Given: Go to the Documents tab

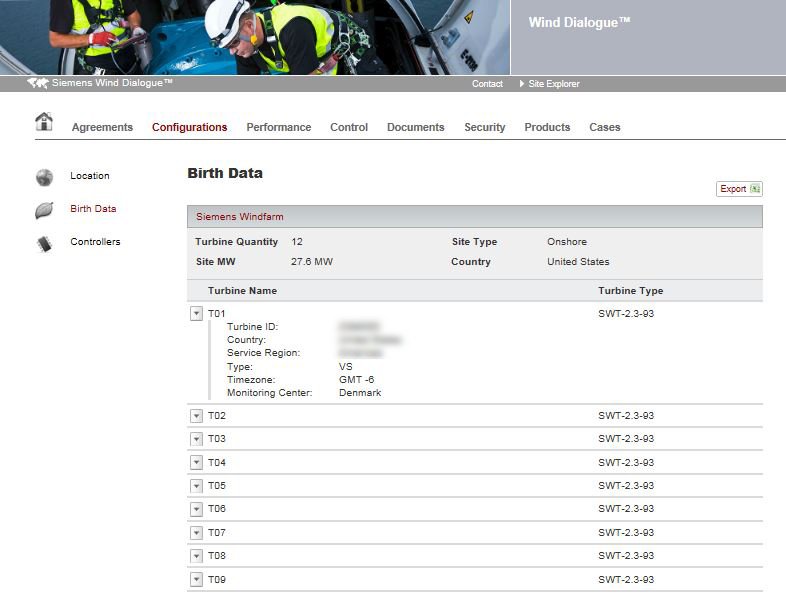Looking at the screenshot, I should pyautogui.click(x=416, y=127).
